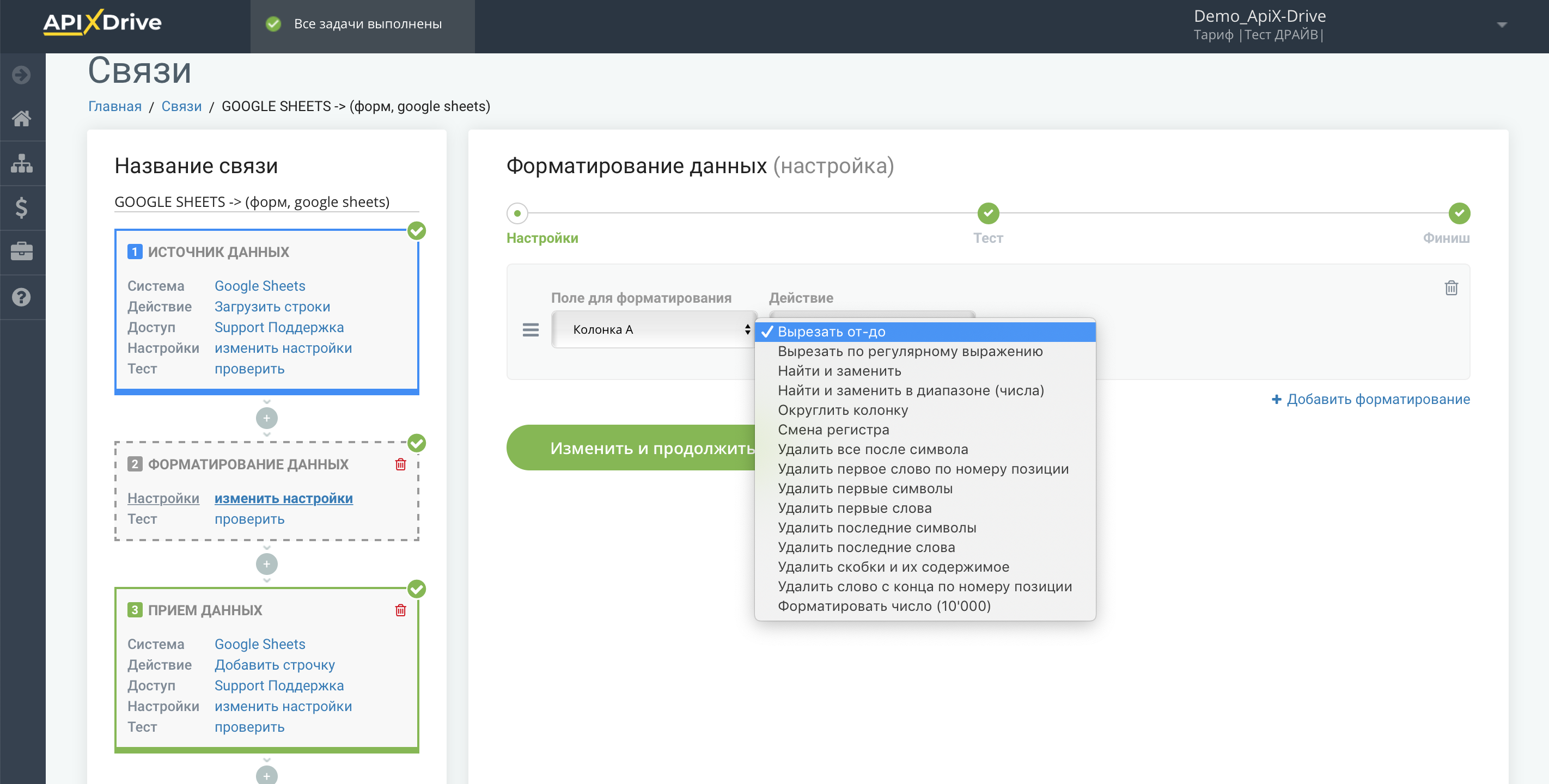
Task: Open Google Sheets link in Прием данных
Action: coord(260,645)
